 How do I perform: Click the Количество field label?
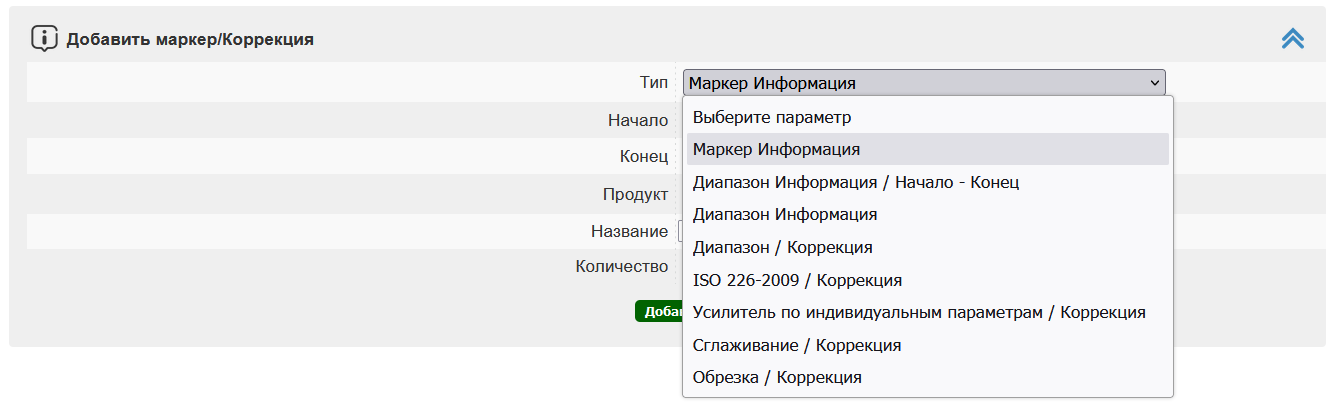point(622,266)
